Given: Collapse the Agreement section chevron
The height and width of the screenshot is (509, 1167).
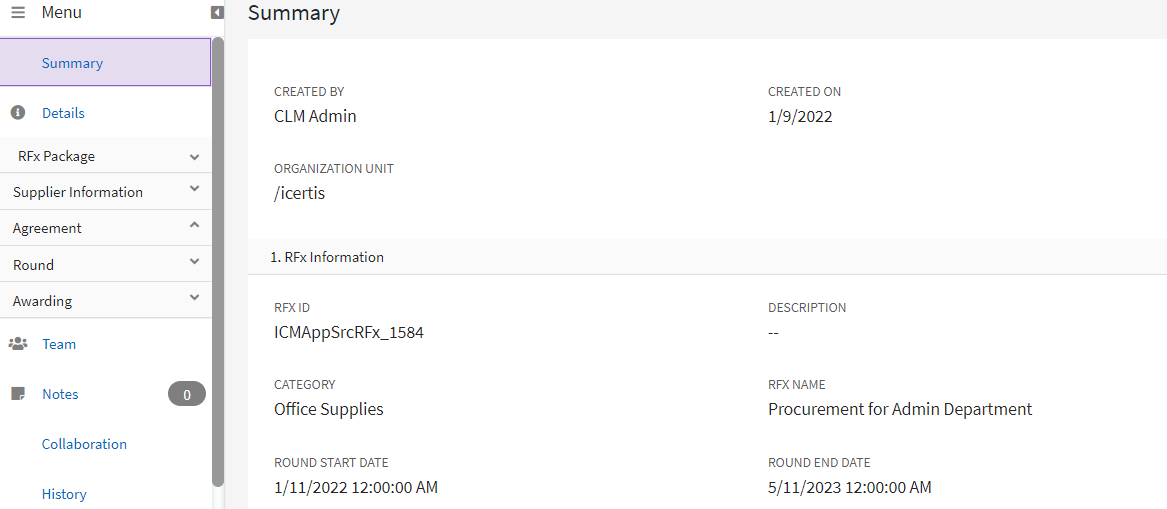Looking at the screenshot, I should coord(194,226).
